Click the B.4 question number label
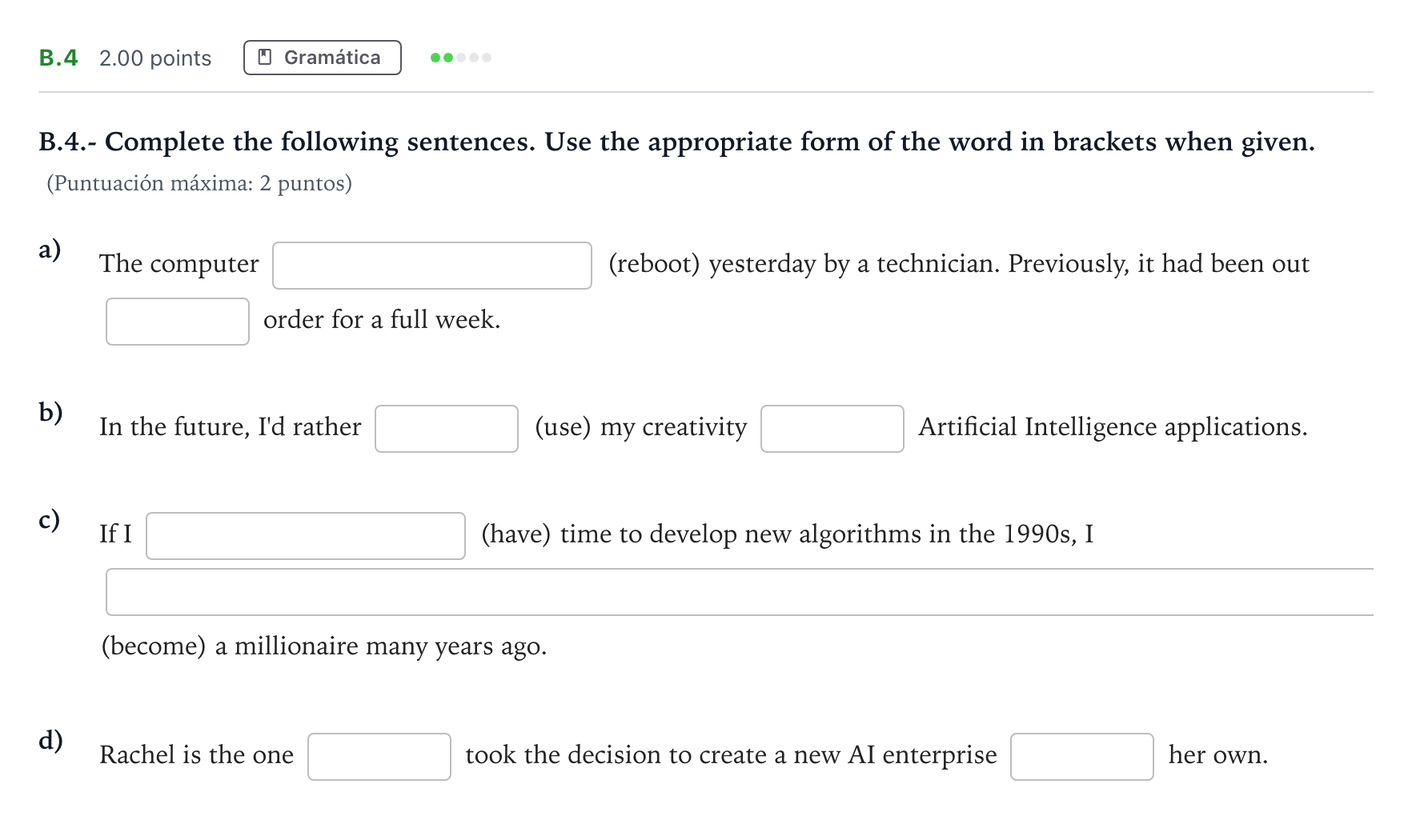The width and height of the screenshot is (1412, 840). (x=58, y=58)
